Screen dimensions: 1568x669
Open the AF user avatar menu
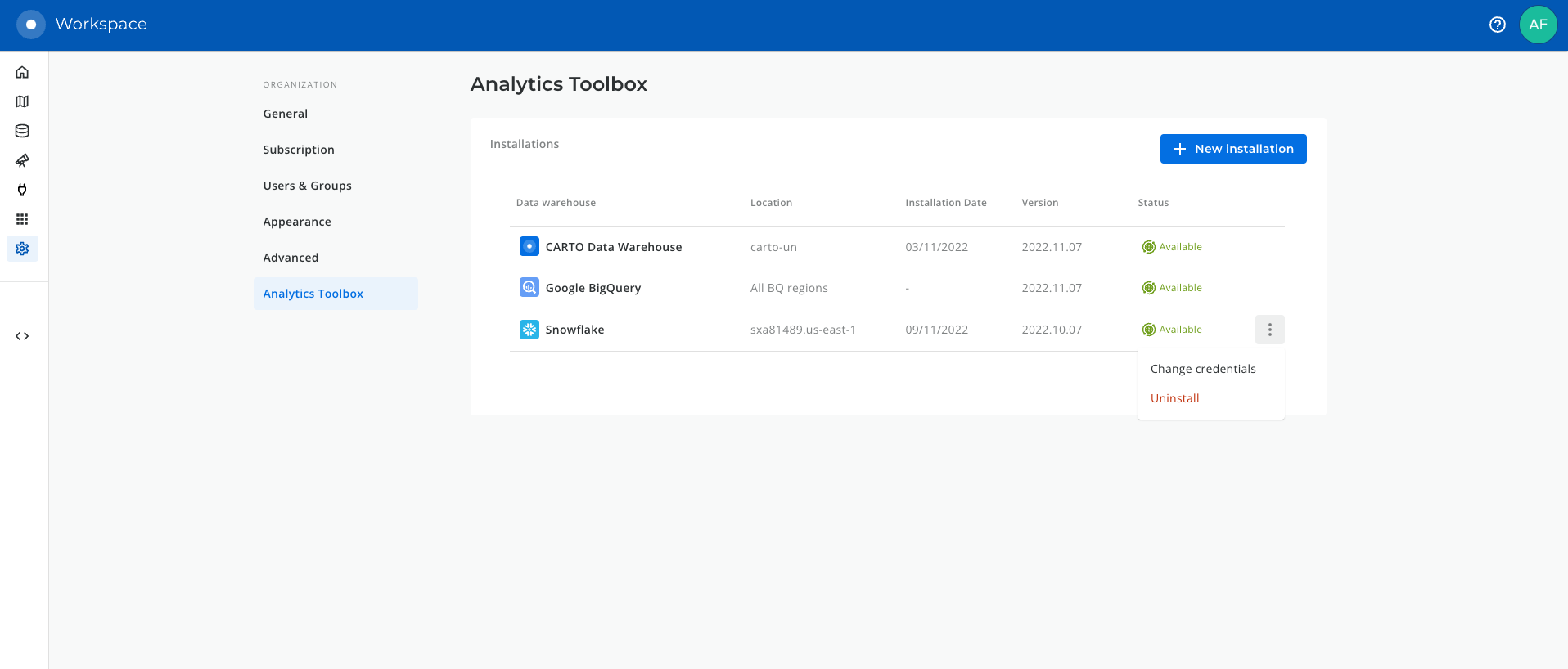click(x=1538, y=25)
